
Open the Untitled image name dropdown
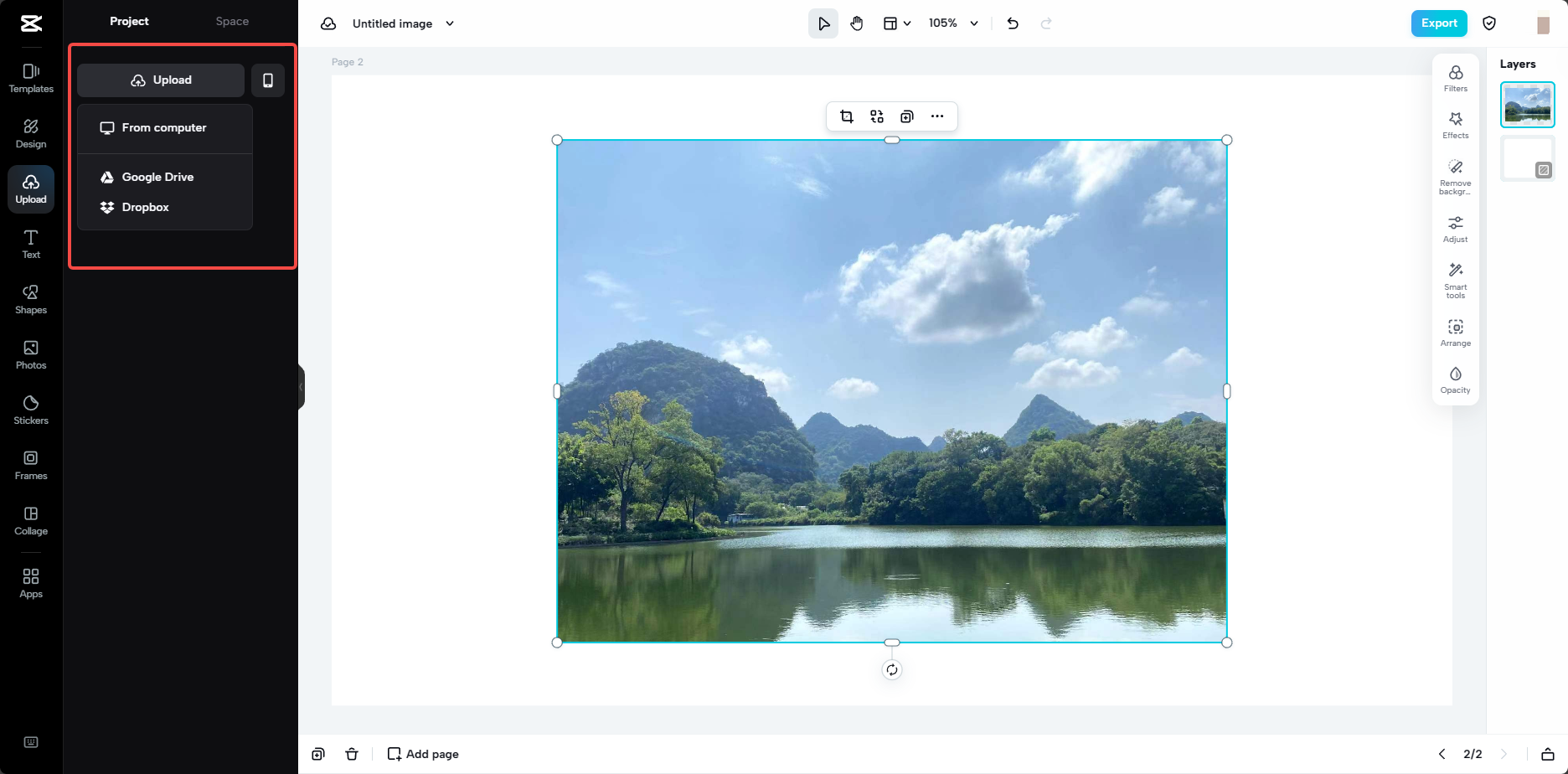click(450, 23)
